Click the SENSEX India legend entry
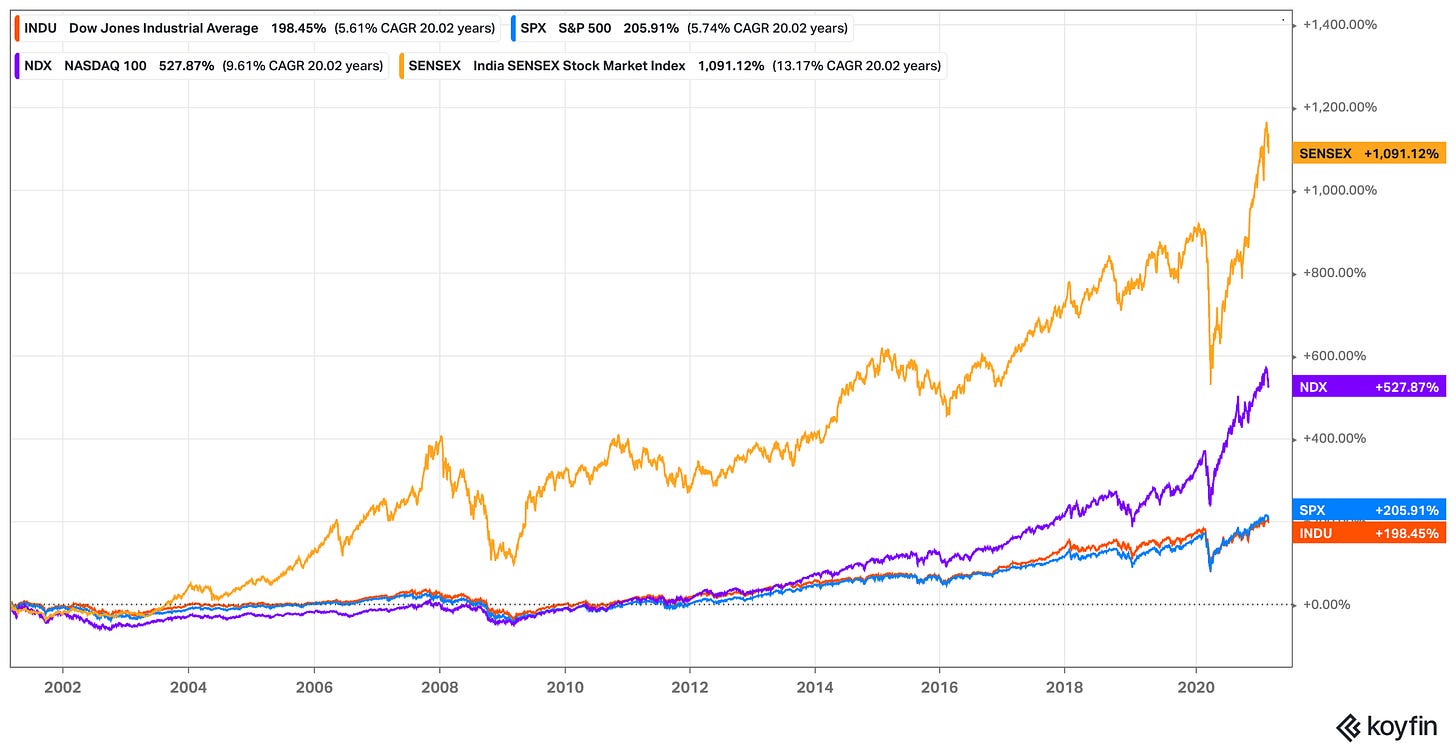The height and width of the screenshot is (752, 1456). pyautogui.click(x=671, y=66)
